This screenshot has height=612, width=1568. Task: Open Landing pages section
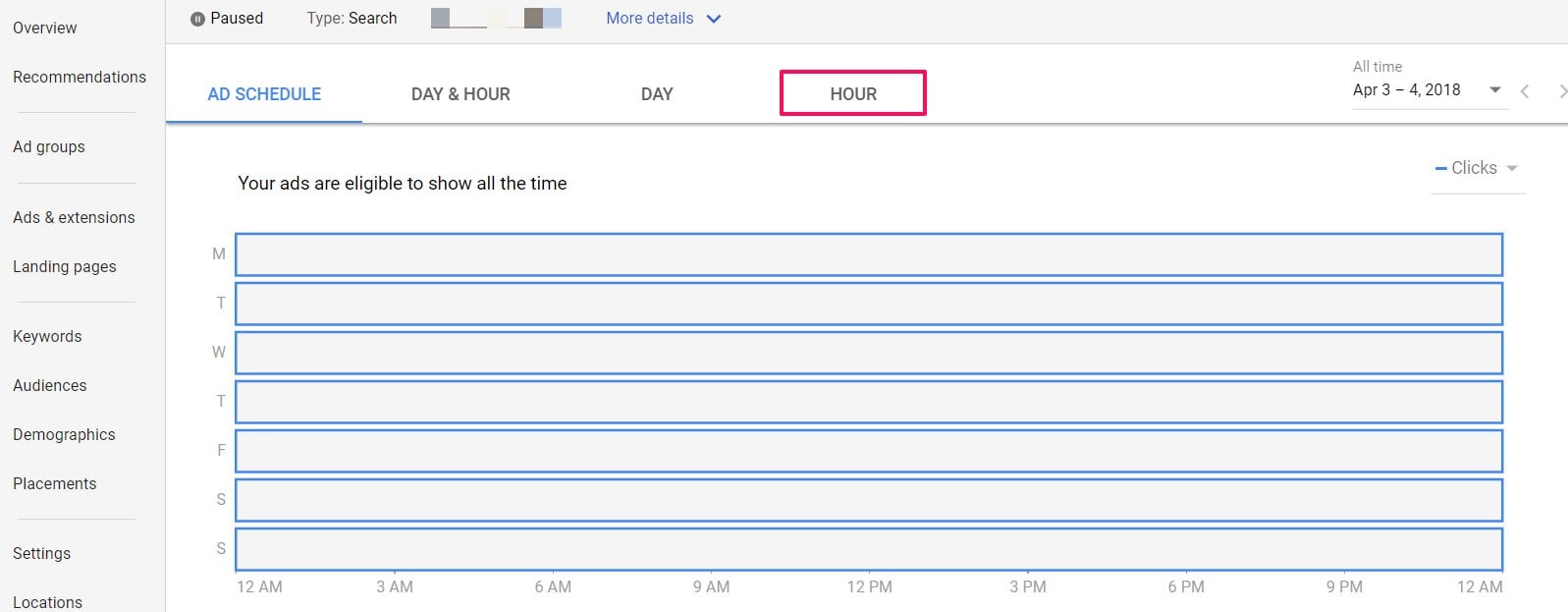[65, 266]
